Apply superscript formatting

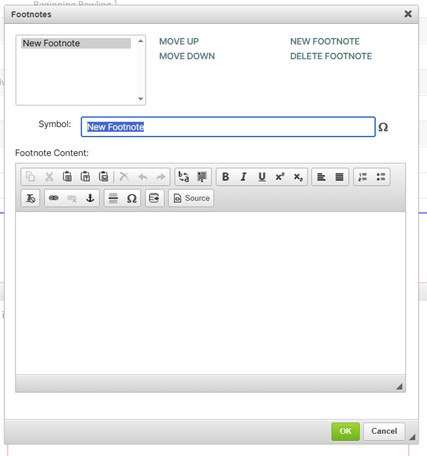[280, 177]
